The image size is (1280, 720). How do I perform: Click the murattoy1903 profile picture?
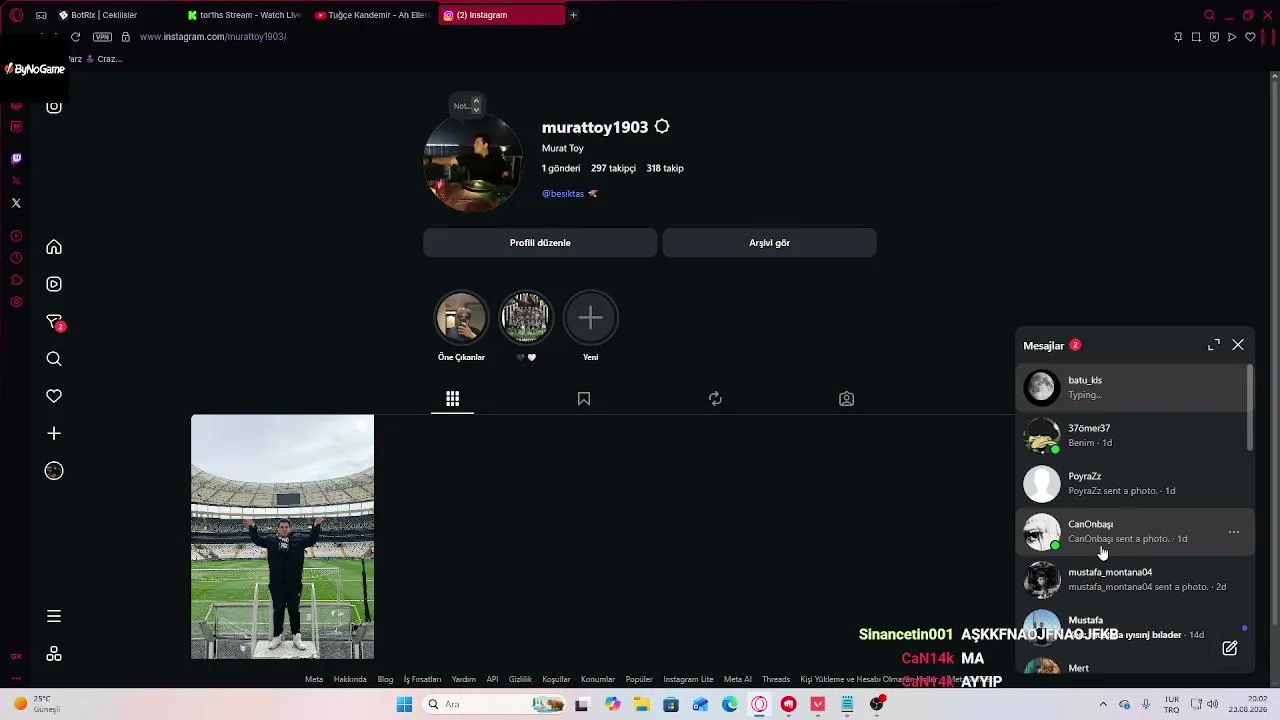(473, 163)
